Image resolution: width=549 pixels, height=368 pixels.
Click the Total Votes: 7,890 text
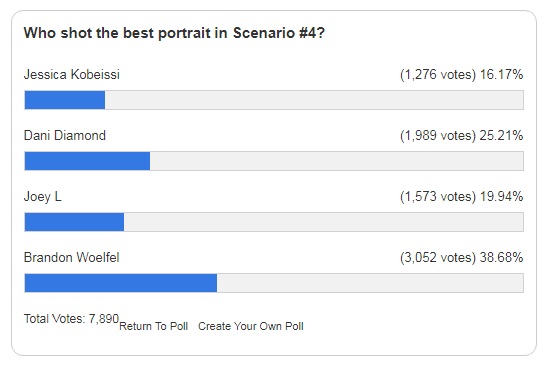[71, 319]
